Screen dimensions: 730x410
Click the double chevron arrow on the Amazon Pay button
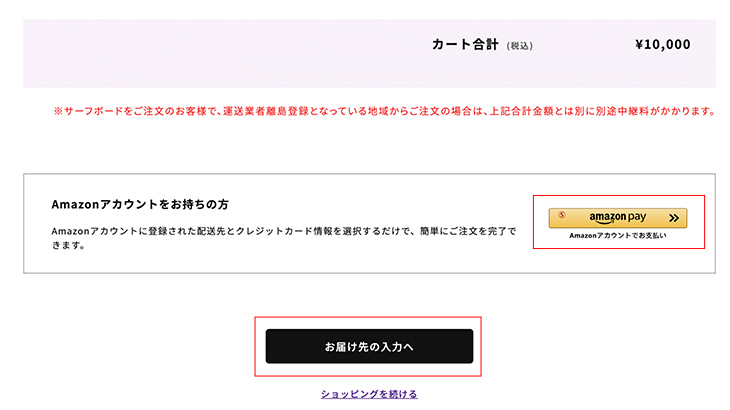click(675, 218)
